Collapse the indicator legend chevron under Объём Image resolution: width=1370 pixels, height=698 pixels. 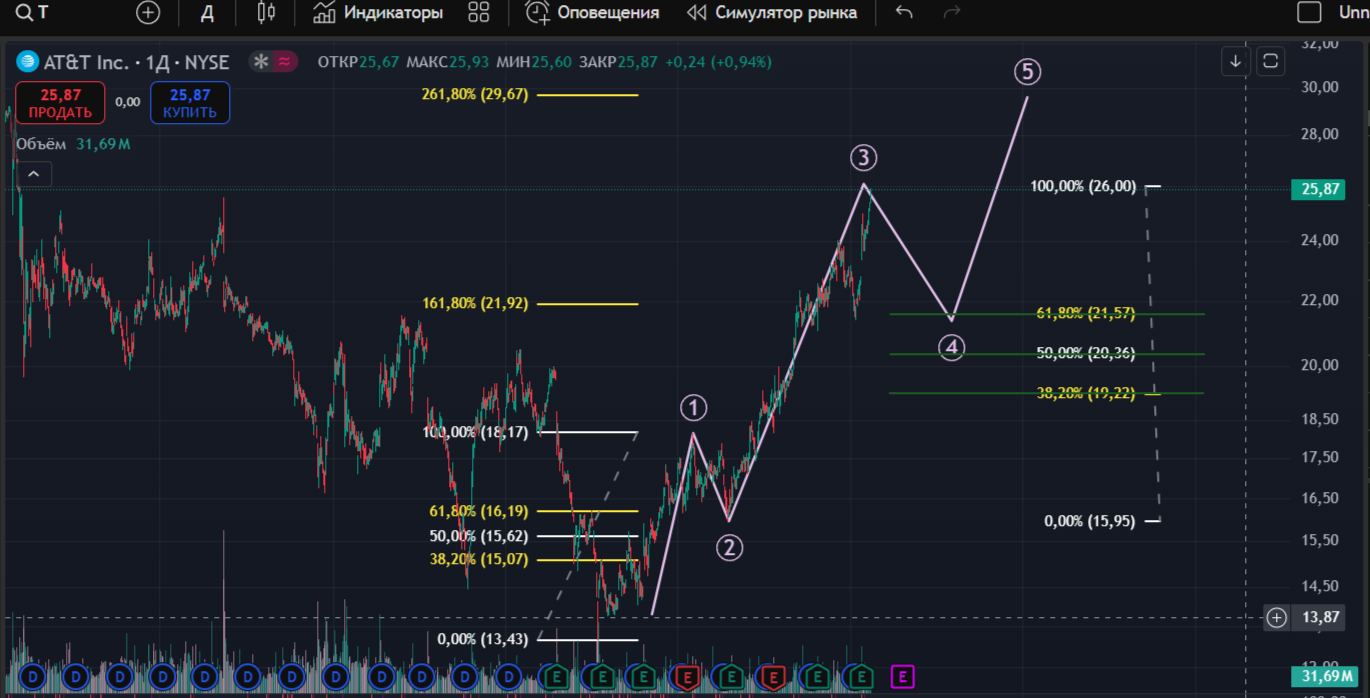click(x=33, y=174)
